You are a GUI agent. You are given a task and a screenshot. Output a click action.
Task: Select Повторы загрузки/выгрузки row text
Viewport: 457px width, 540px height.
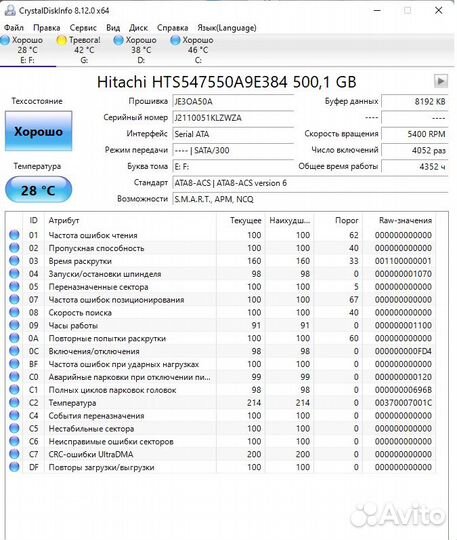click(x=101, y=467)
